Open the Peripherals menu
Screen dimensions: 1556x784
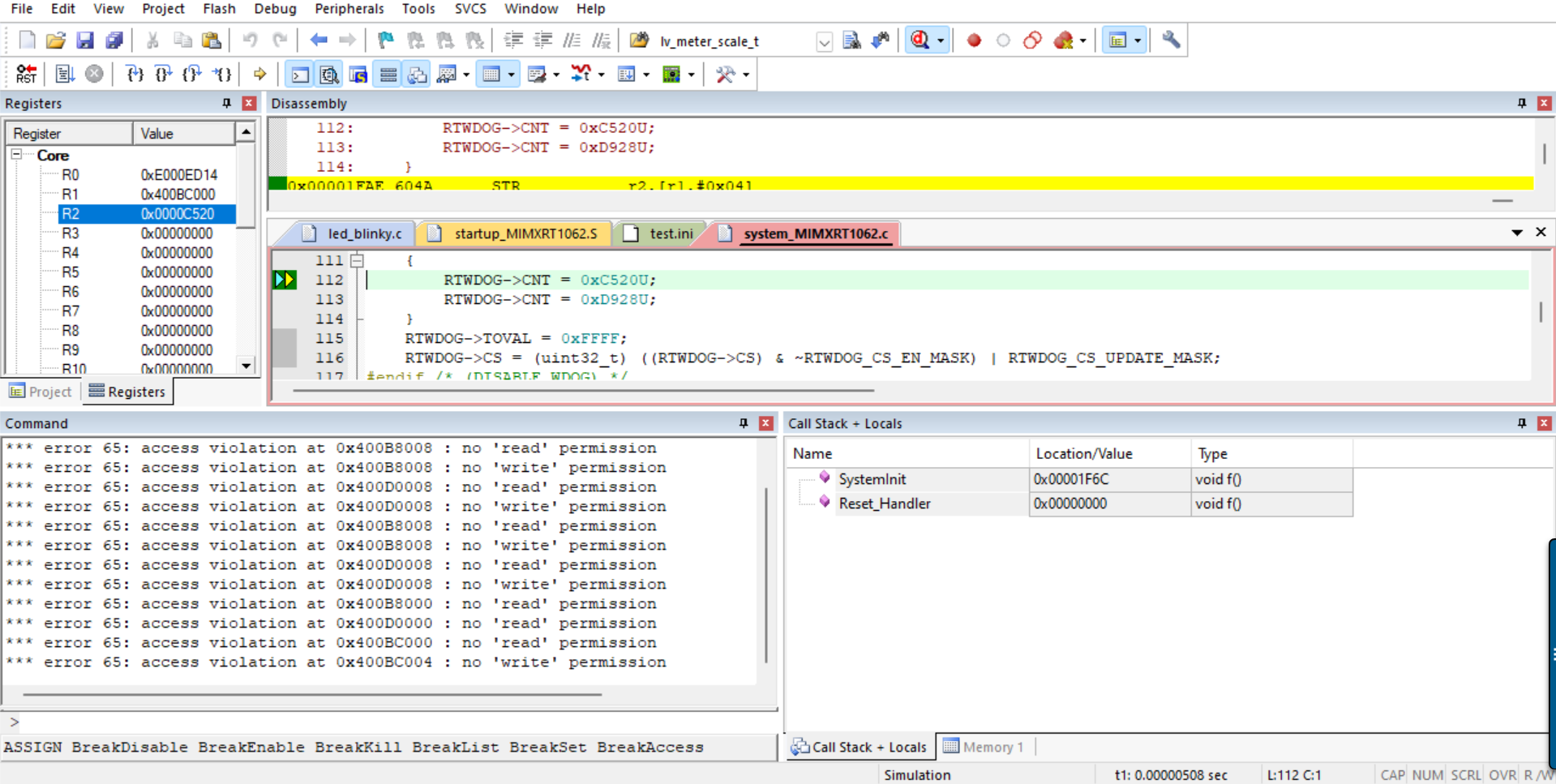click(349, 9)
